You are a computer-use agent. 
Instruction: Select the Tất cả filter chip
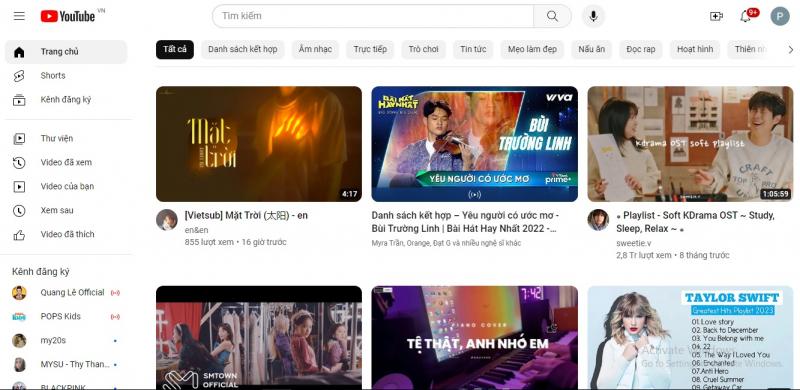tap(175, 50)
